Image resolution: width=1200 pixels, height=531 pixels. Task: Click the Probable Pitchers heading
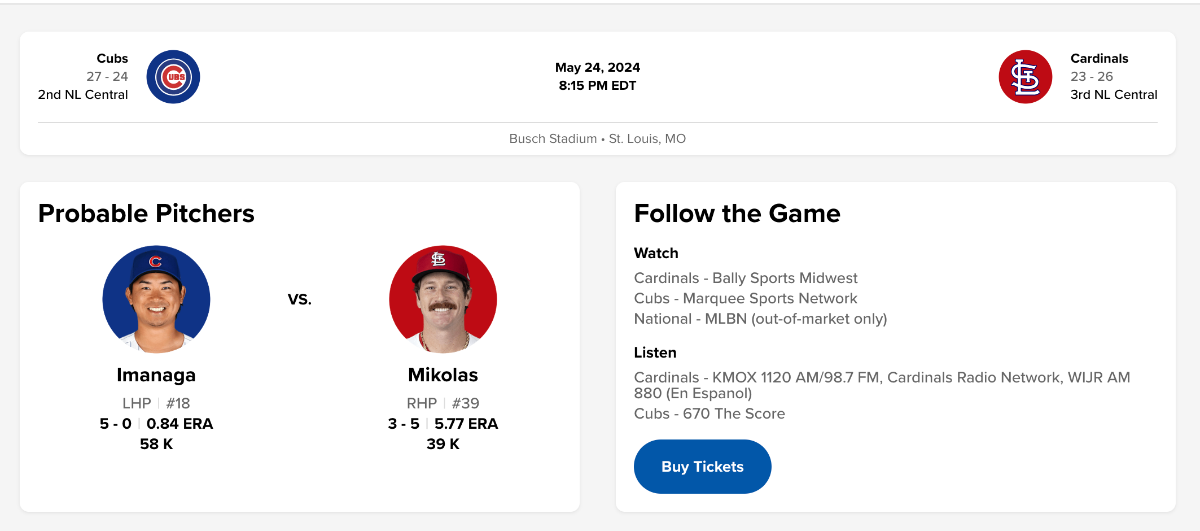coord(146,213)
